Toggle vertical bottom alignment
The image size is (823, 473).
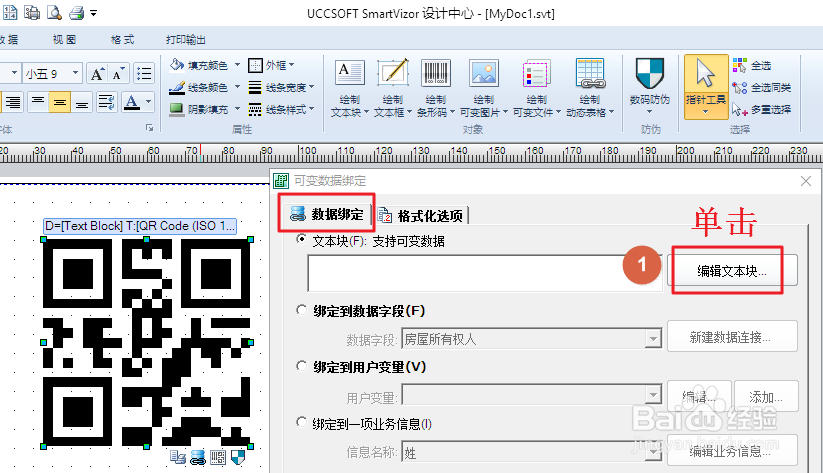click(81, 102)
